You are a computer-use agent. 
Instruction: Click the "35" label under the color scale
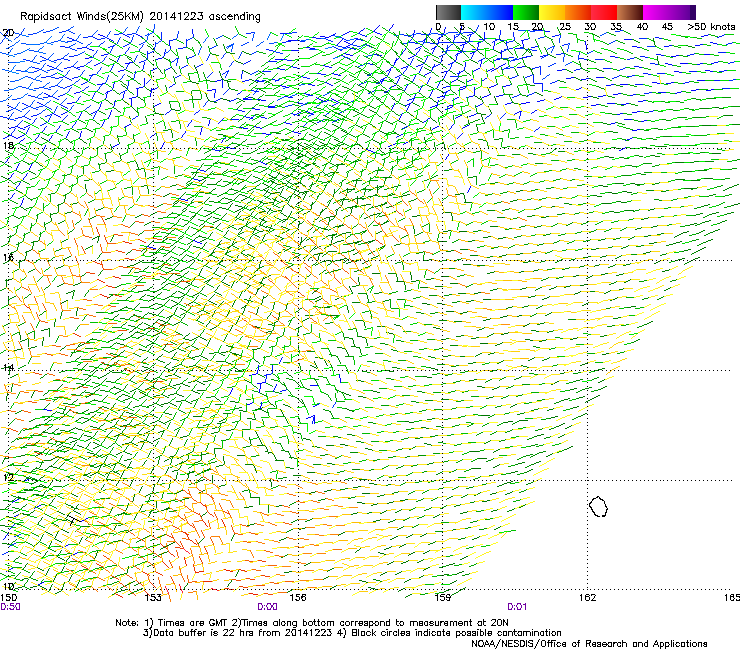point(616,27)
